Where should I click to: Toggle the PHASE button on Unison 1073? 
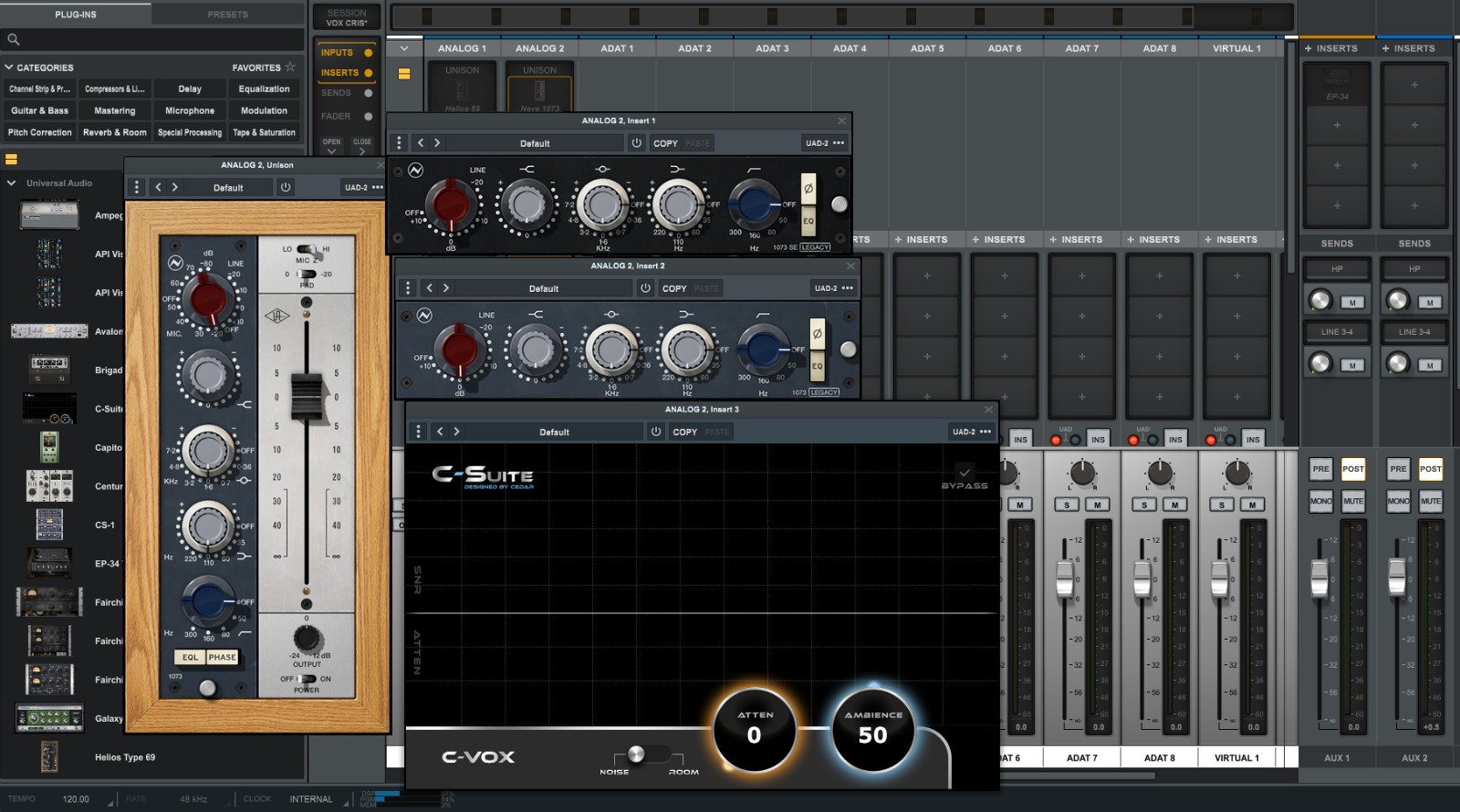pyautogui.click(x=222, y=657)
